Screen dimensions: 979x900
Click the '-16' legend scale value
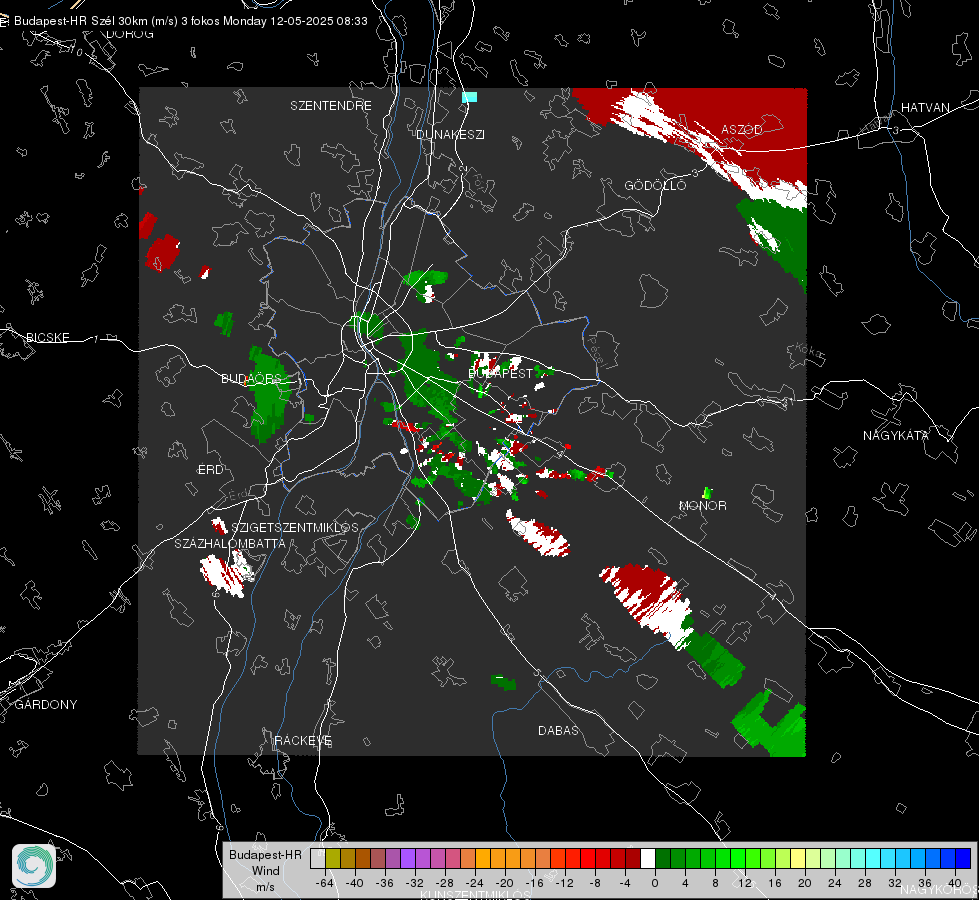pos(534,883)
